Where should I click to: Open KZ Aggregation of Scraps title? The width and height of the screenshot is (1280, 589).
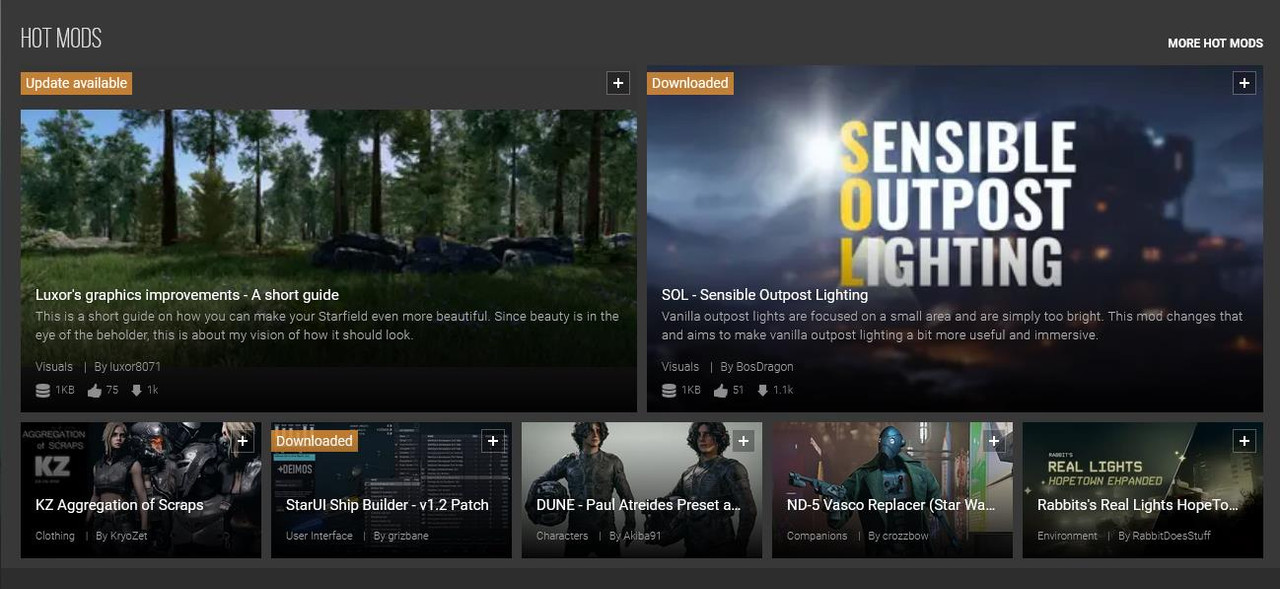[x=119, y=505]
